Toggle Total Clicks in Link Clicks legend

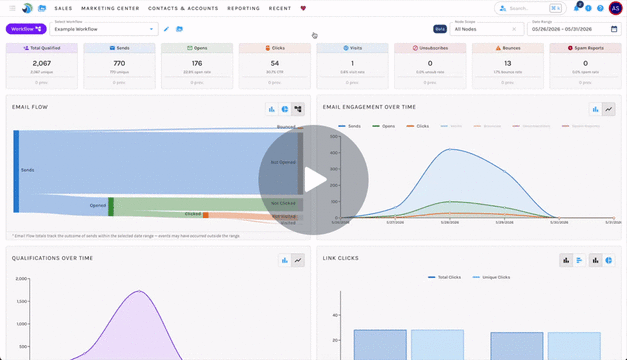coord(444,277)
